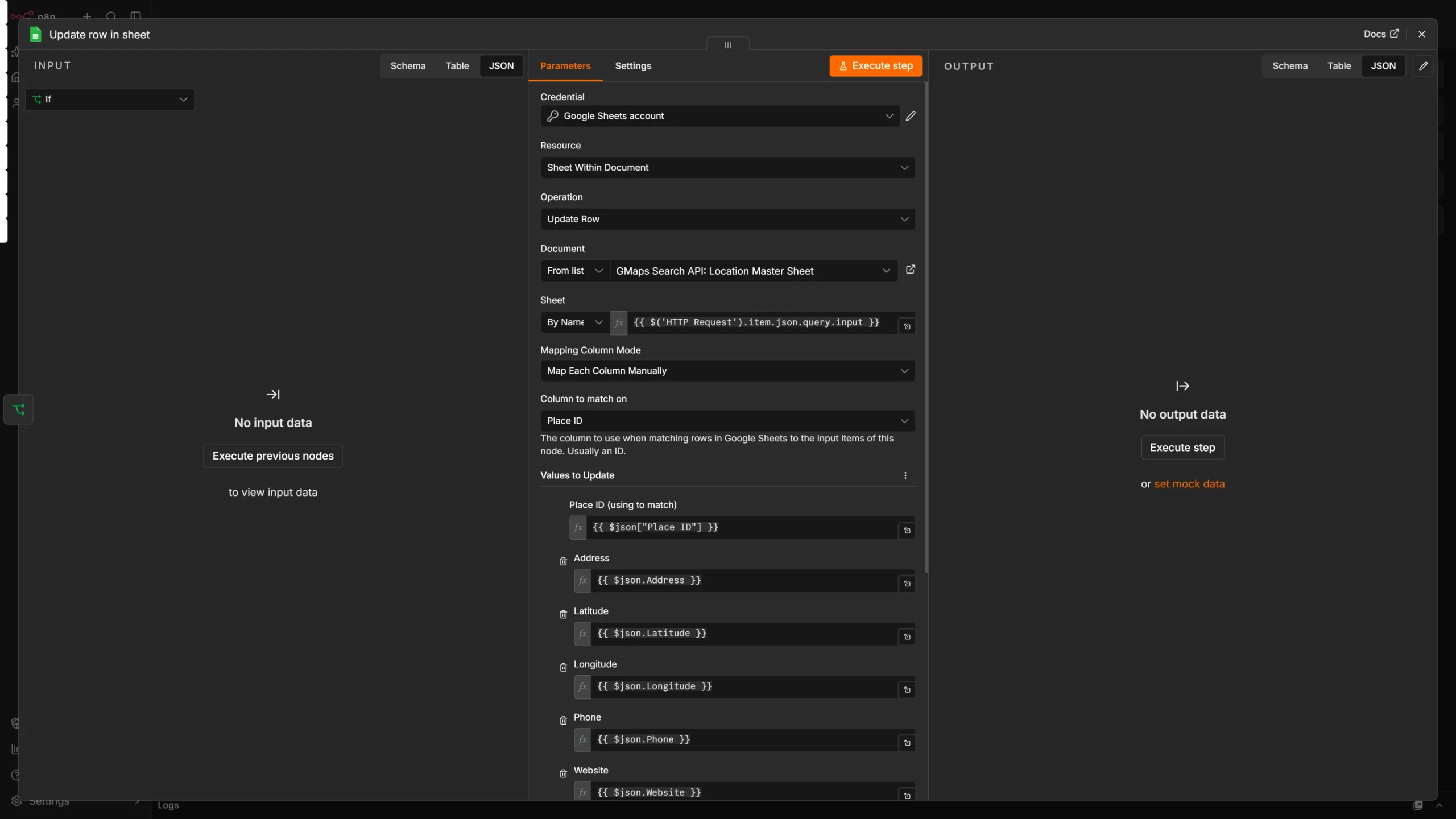Delete the Longitude field with its trash icon
This screenshot has width=1456, height=819.
[563, 667]
